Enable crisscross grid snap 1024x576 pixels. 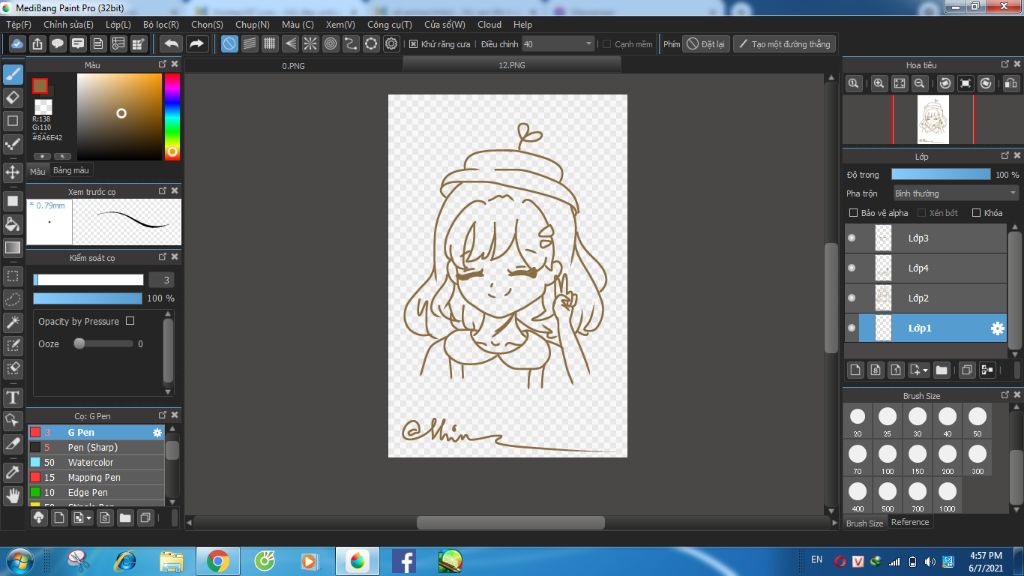coord(270,44)
